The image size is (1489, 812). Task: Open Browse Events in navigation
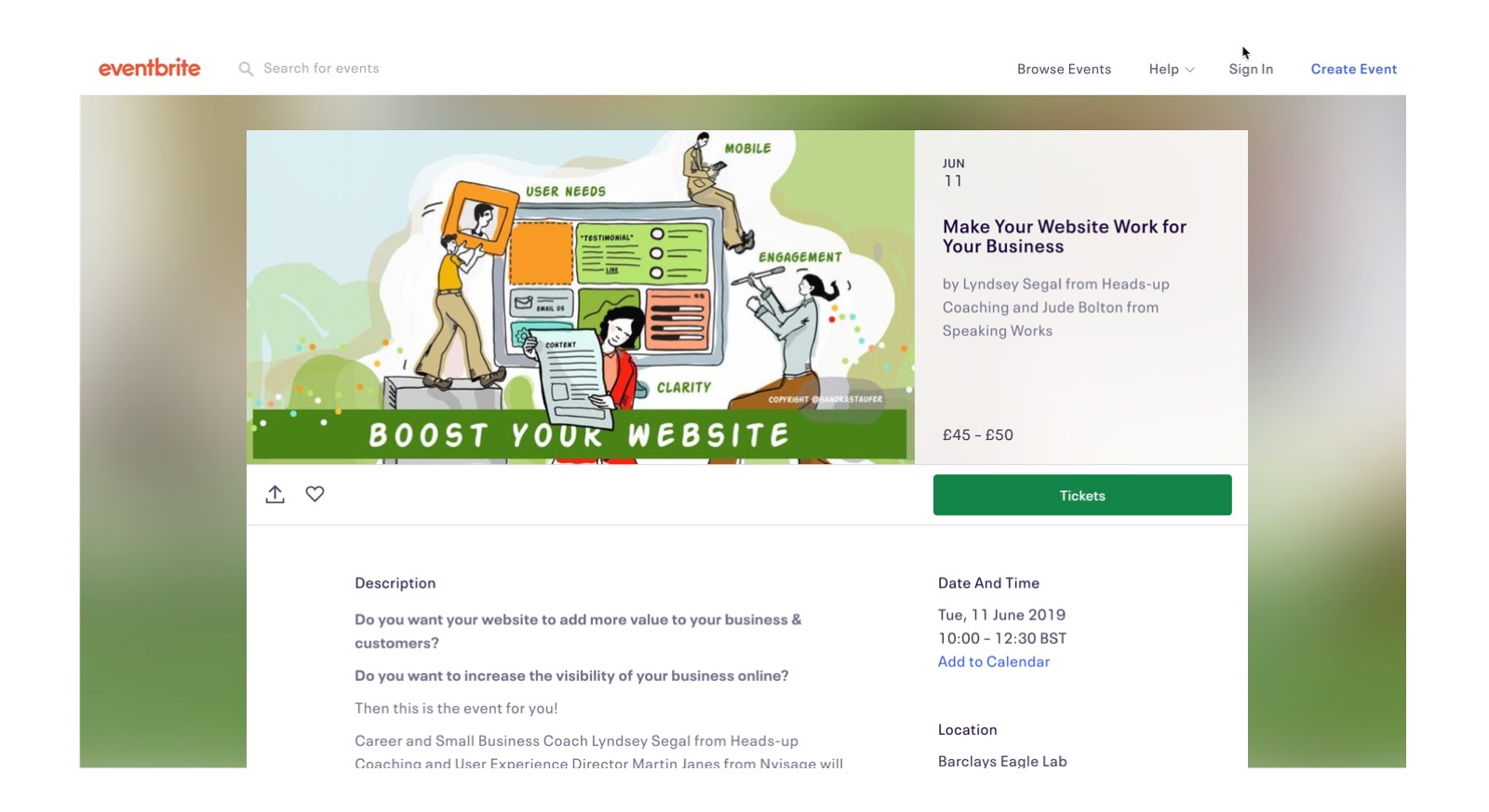[x=1064, y=69]
